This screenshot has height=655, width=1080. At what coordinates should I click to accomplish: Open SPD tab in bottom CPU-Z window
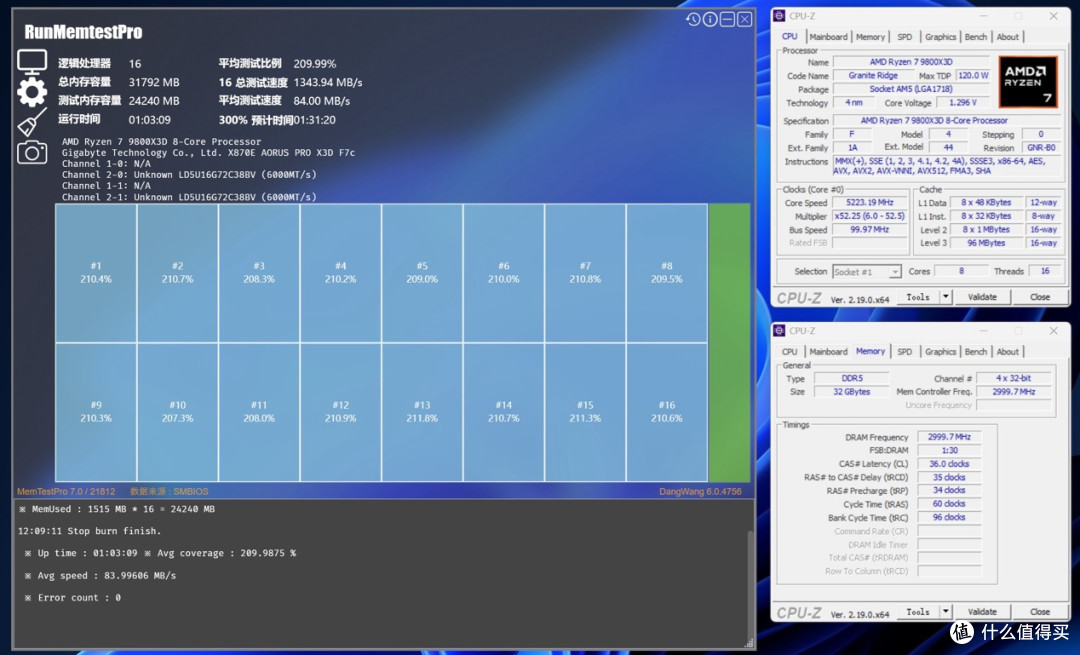pyautogui.click(x=905, y=352)
